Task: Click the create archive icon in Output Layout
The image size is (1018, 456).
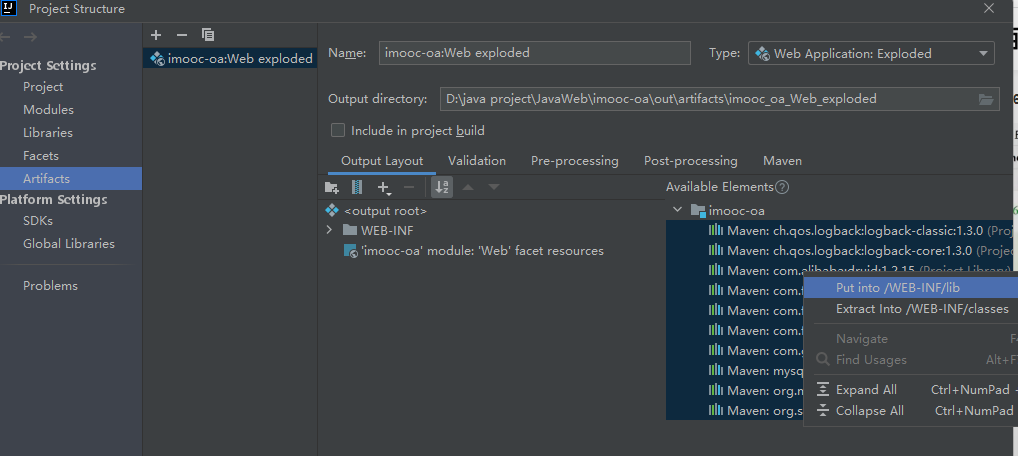Action: click(357, 187)
